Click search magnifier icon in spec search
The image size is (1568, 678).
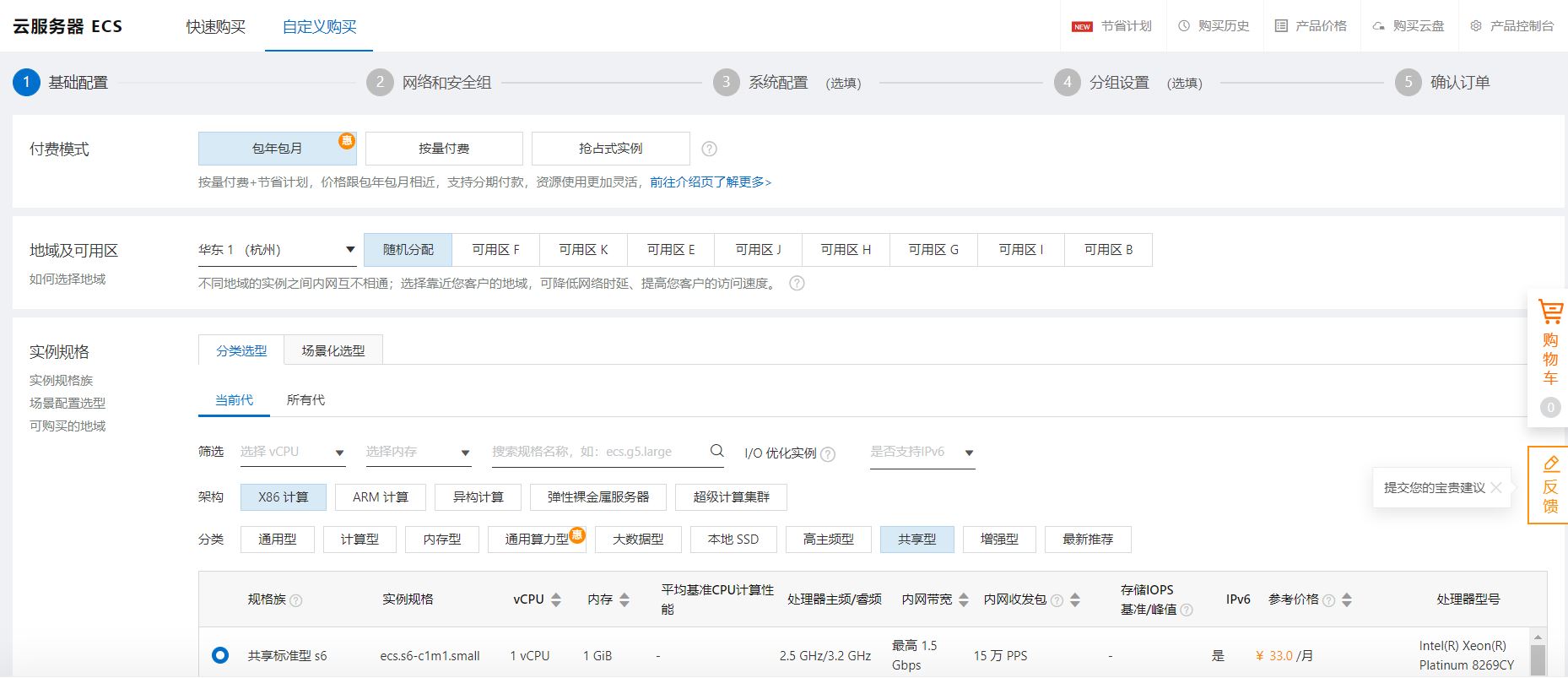tap(717, 451)
